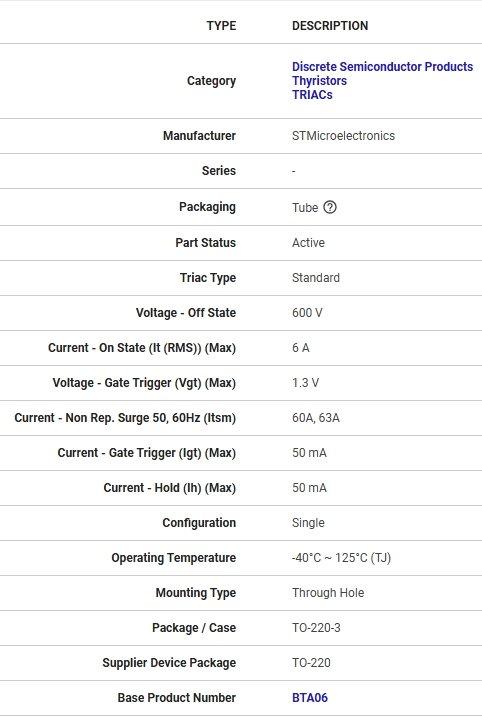Image resolution: width=482 pixels, height=717 pixels.
Task: Open the Thyristors category link
Action: [x=319, y=80]
